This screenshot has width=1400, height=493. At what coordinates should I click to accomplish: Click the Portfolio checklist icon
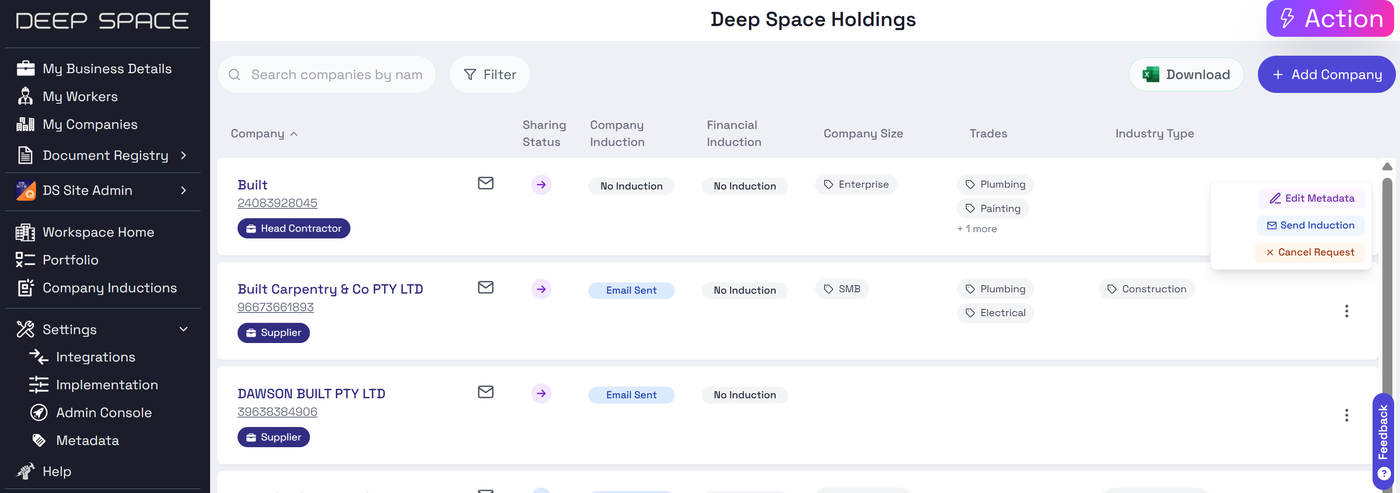click(26, 260)
